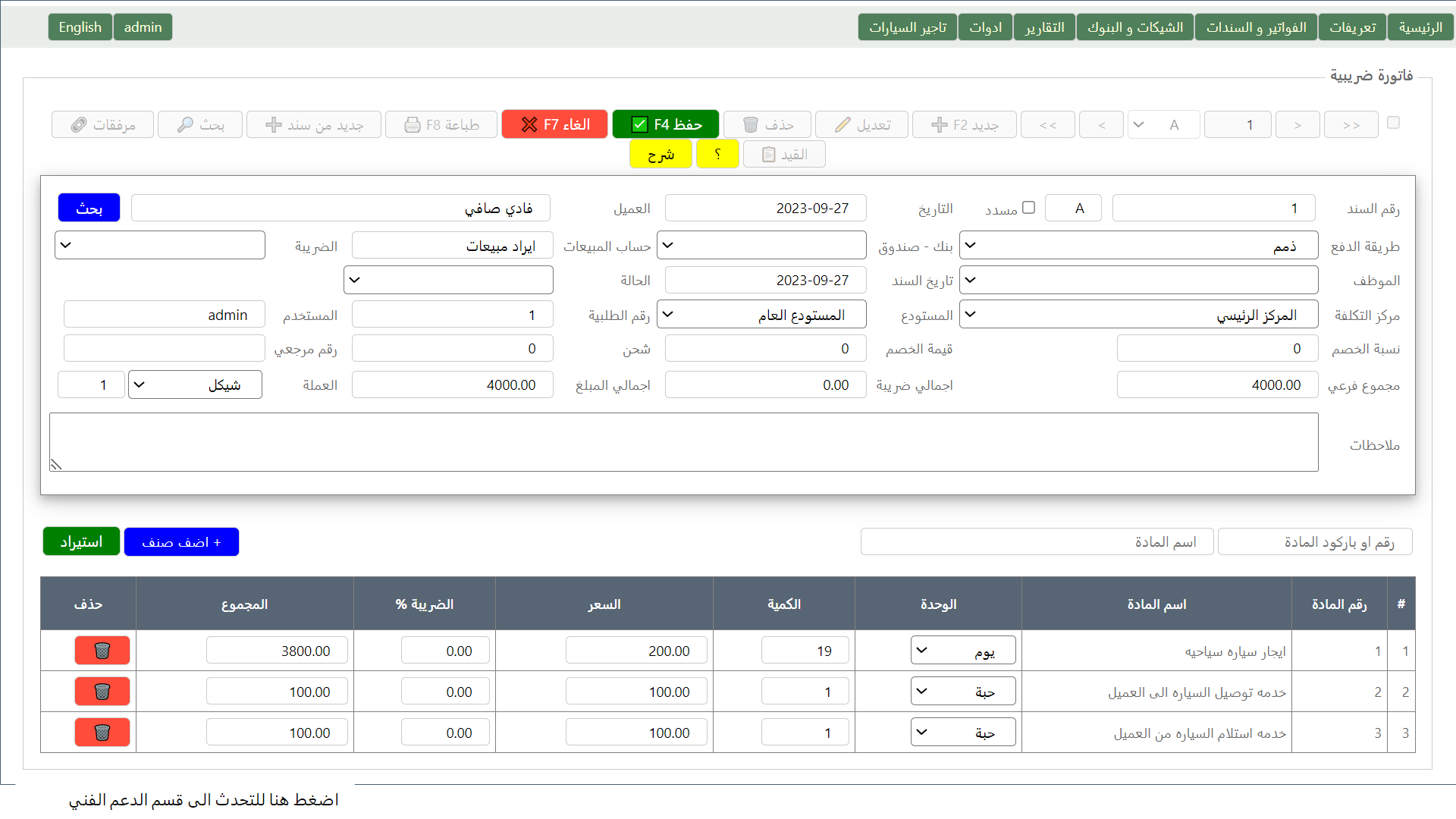Open the car rental (تاجير السيارات) menu
This screenshot has width=1456, height=819.
[x=907, y=27]
